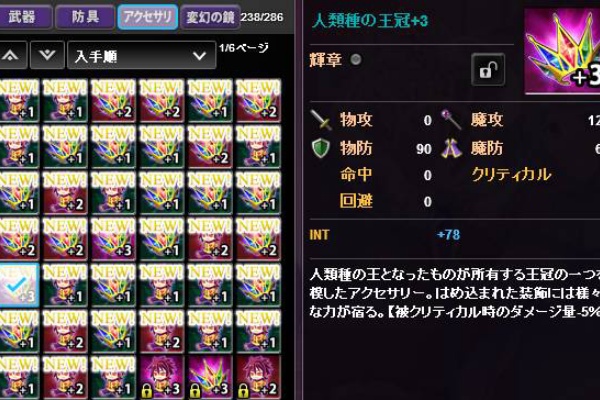
Task: Click the INT +78 bonus value
Action: pos(448,234)
